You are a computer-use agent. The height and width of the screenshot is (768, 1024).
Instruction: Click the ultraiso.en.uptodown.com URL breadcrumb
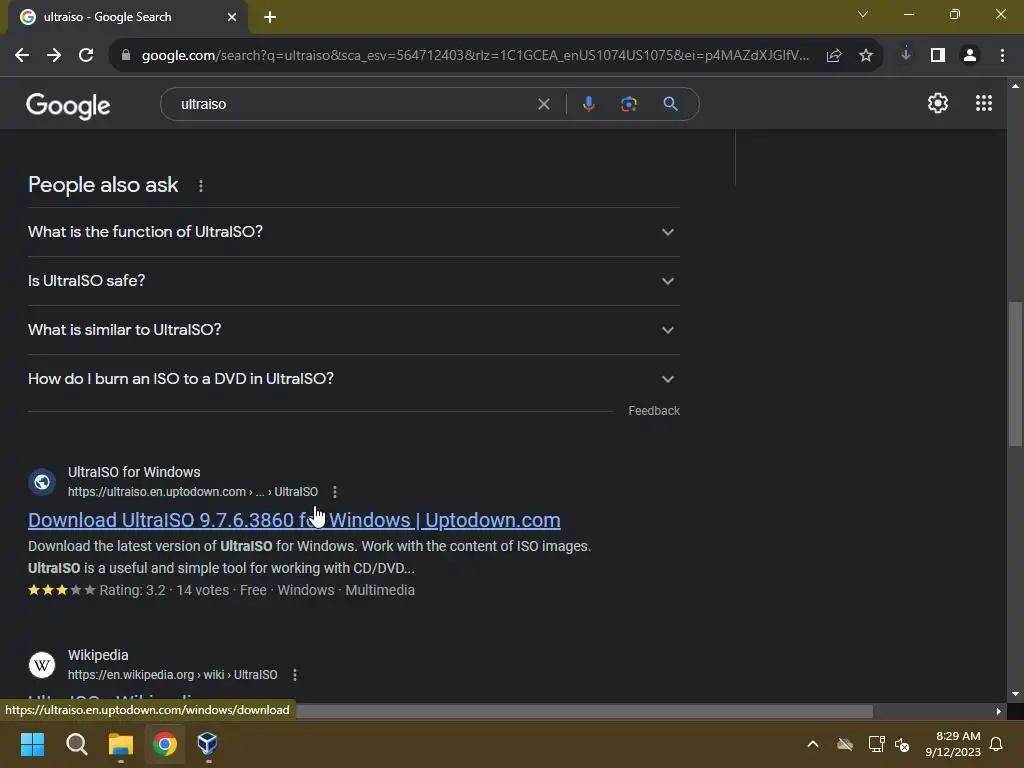point(193,492)
